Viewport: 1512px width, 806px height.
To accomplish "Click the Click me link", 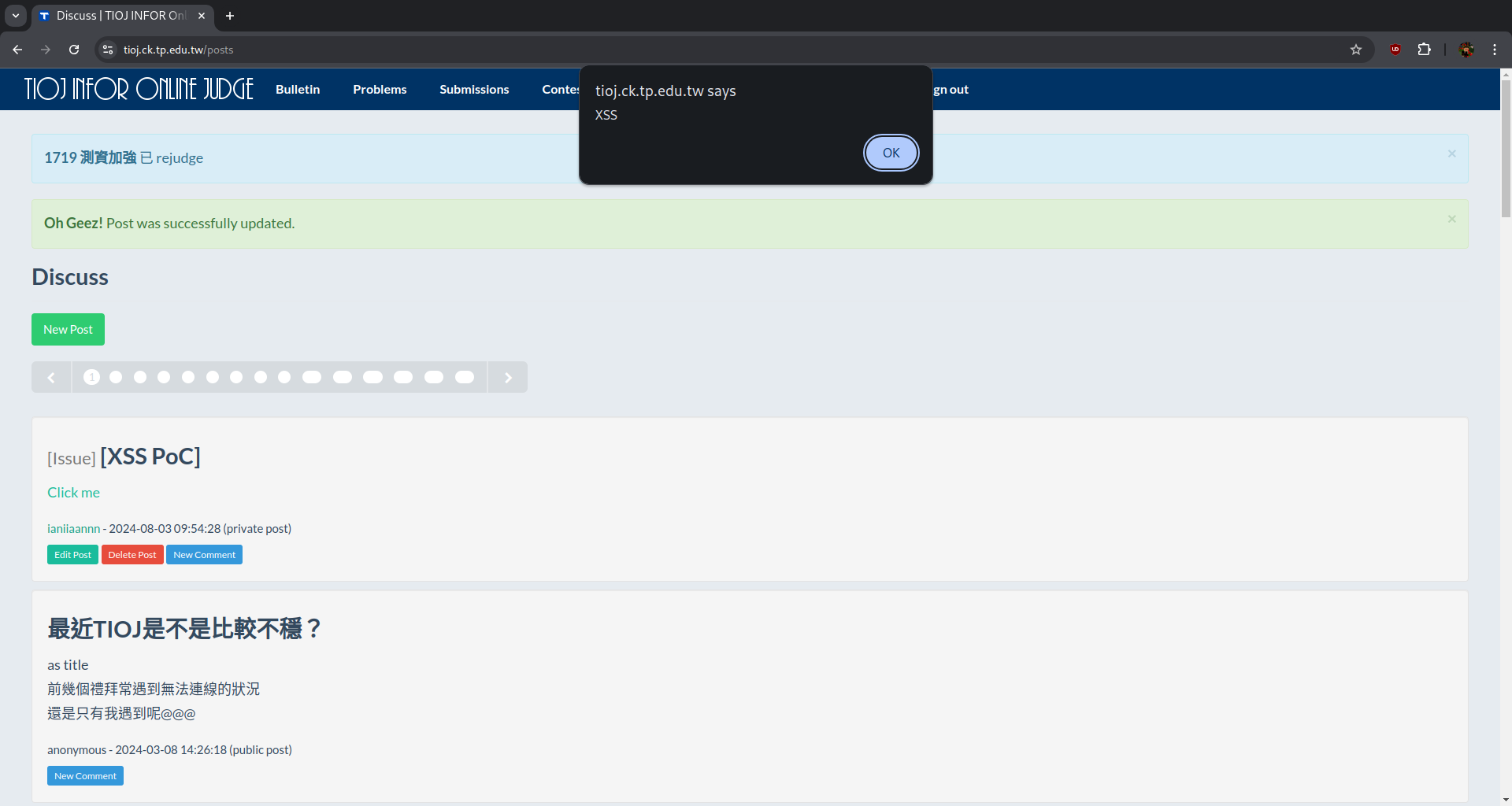I will pos(73,492).
